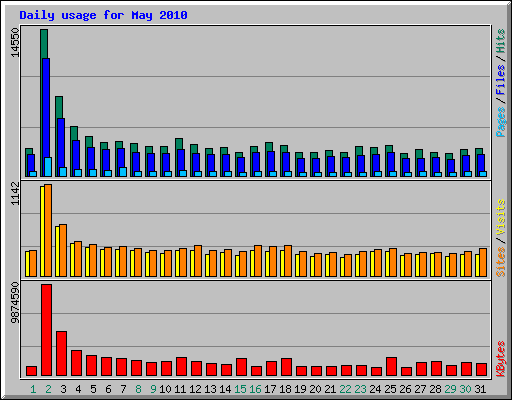Click the green day label "9" on date axis

point(153,389)
